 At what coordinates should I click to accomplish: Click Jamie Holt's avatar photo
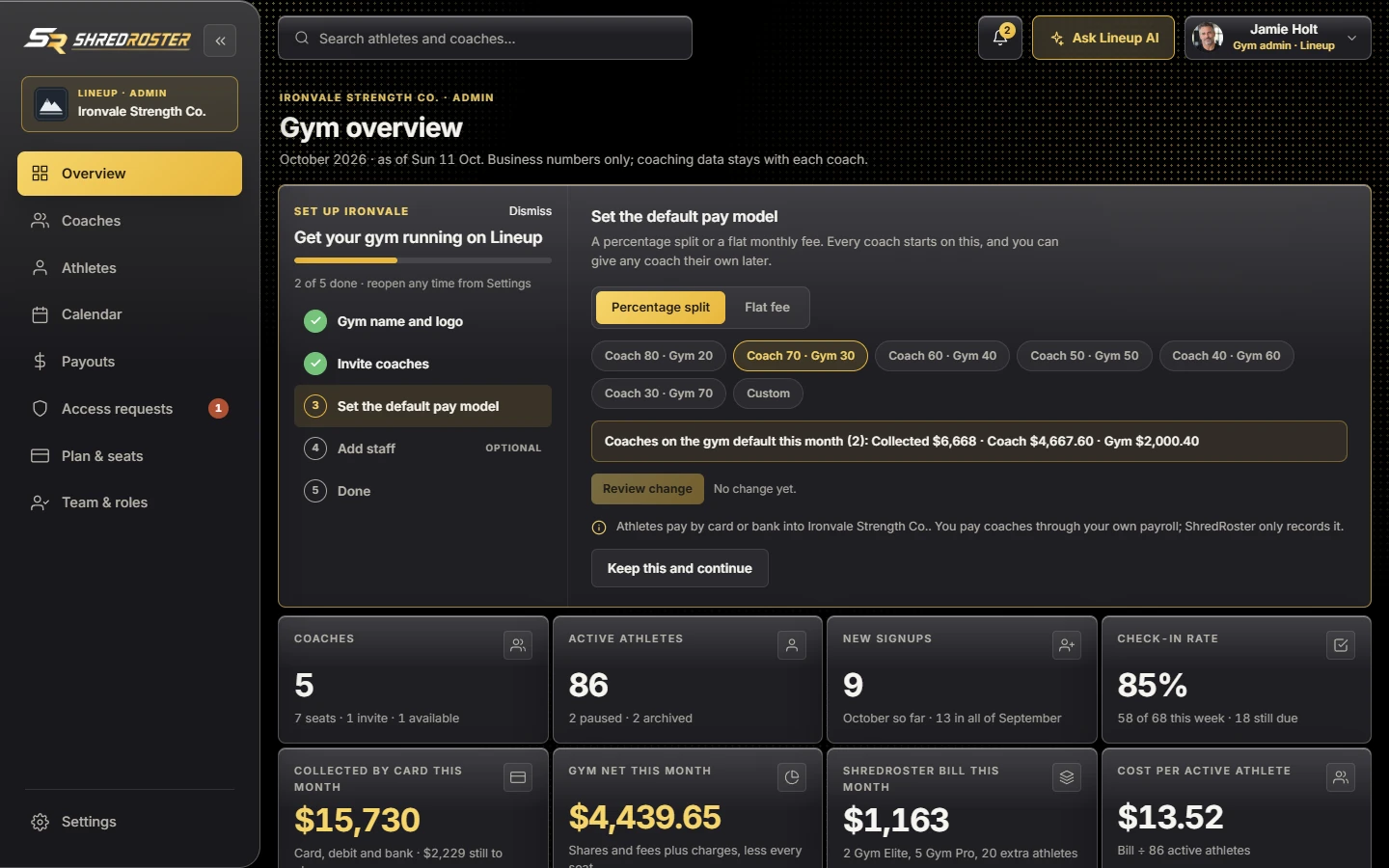coord(1208,38)
